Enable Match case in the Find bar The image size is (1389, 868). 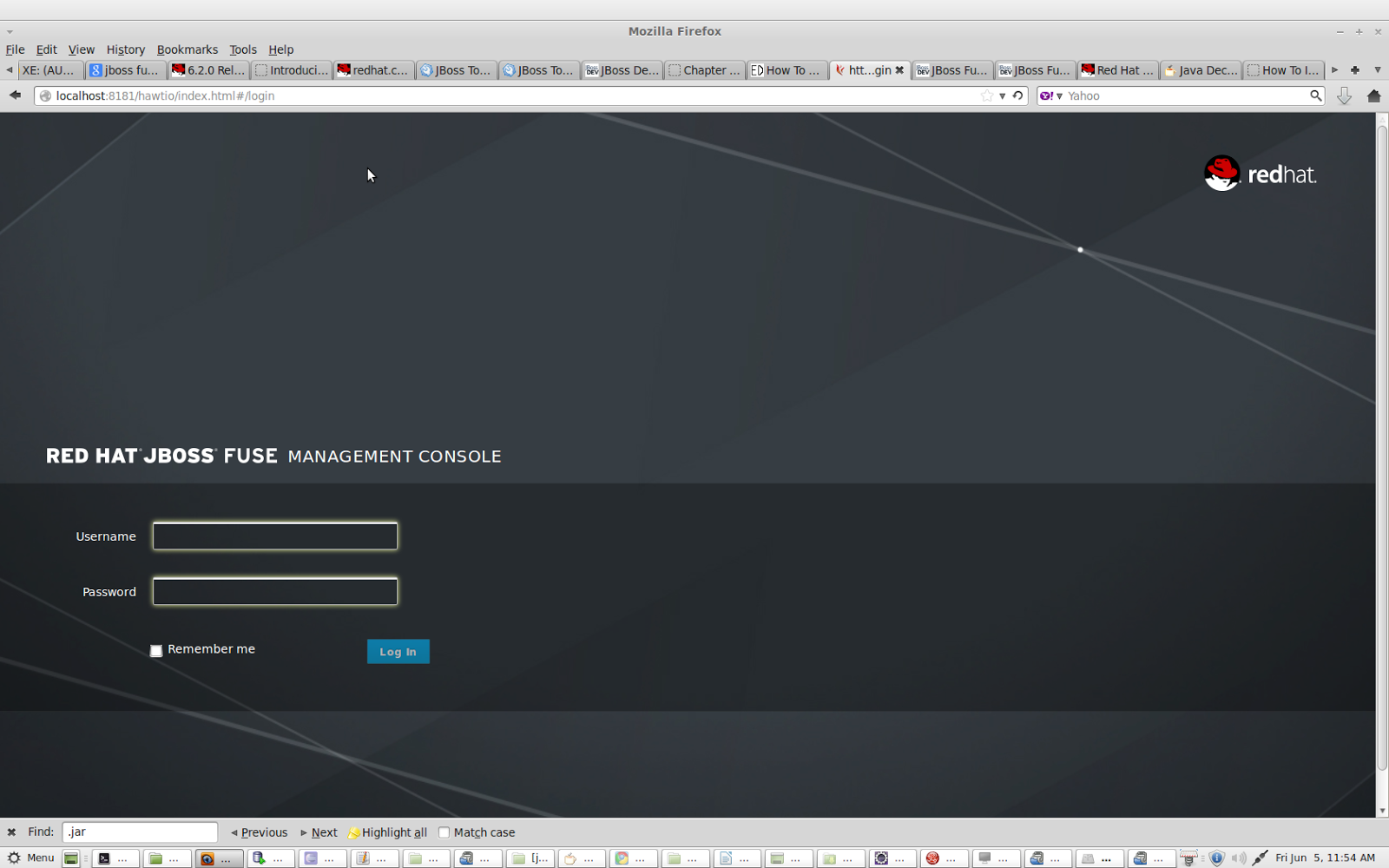pyautogui.click(x=444, y=832)
